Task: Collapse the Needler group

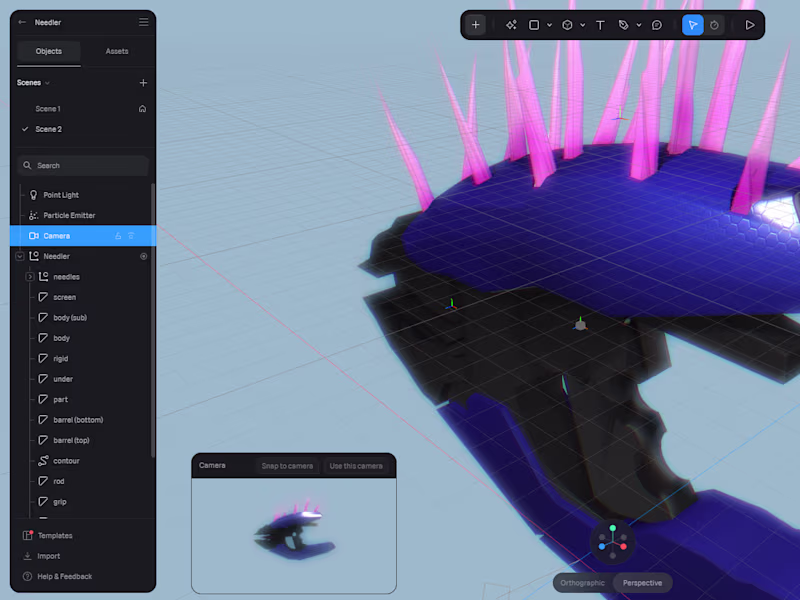Action: click(x=20, y=256)
